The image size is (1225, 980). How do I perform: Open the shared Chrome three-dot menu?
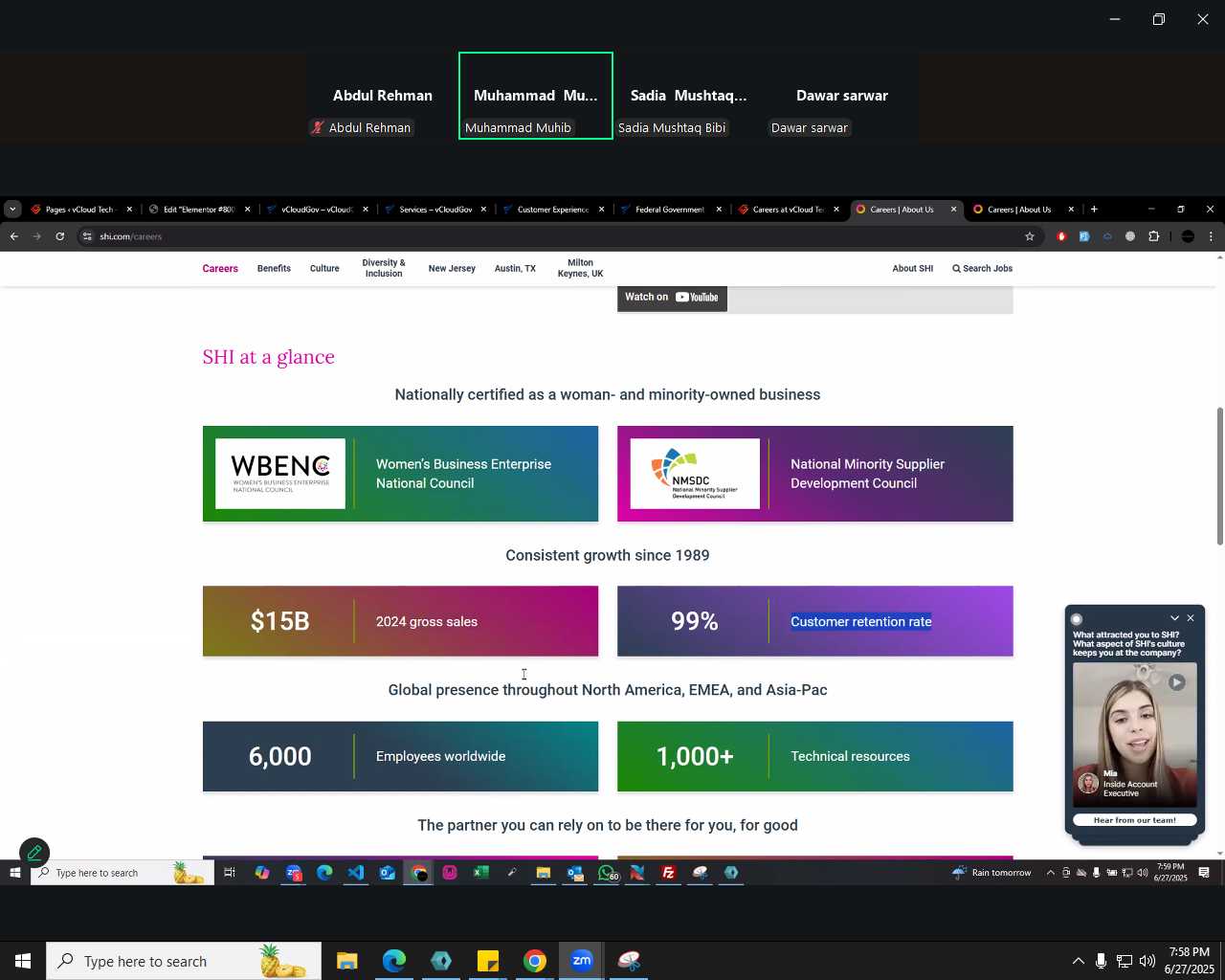(1211, 236)
